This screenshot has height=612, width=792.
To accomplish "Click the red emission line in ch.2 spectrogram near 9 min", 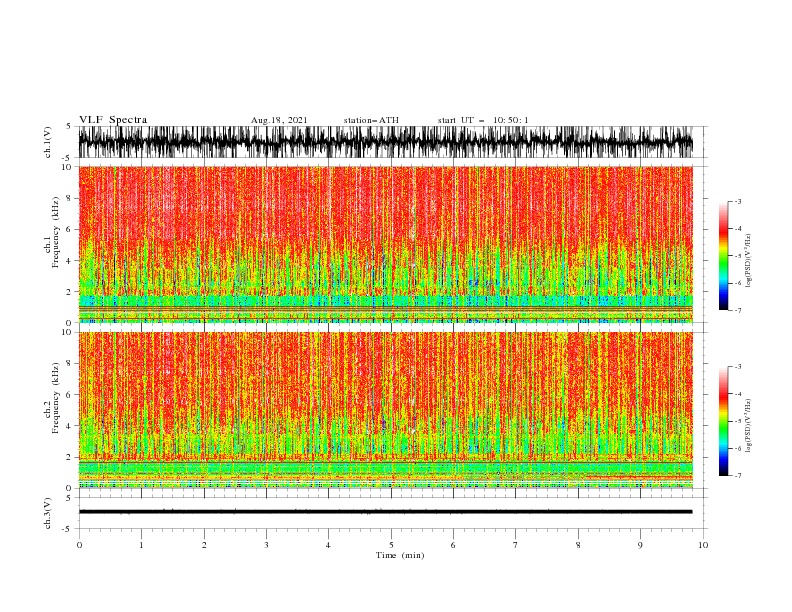I will (639, 477).
